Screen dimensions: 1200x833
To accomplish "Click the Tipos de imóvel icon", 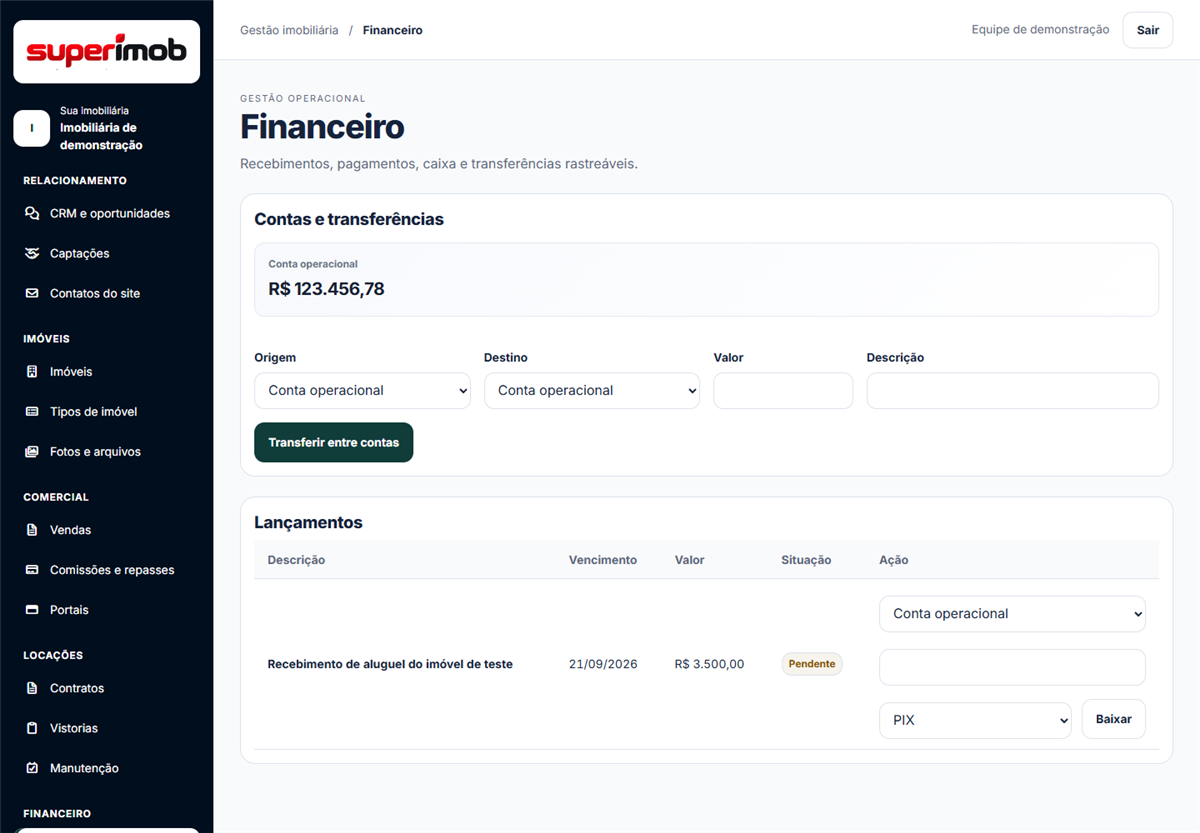I will coord(32,411).
